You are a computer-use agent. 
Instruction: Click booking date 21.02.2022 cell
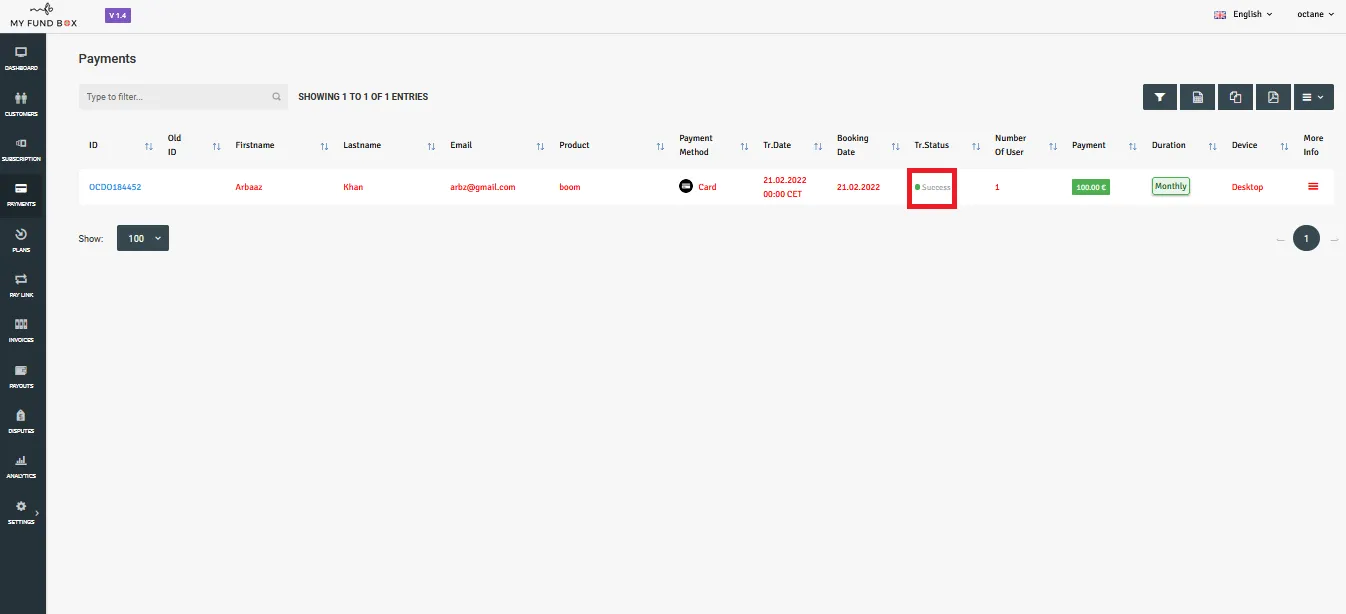858,187
